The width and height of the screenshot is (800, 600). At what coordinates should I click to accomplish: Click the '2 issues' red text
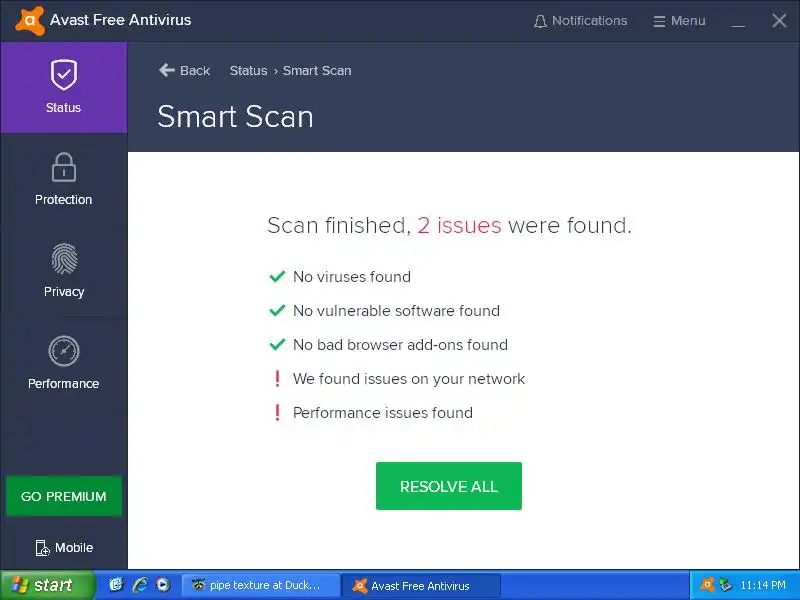tap(459, 225)
